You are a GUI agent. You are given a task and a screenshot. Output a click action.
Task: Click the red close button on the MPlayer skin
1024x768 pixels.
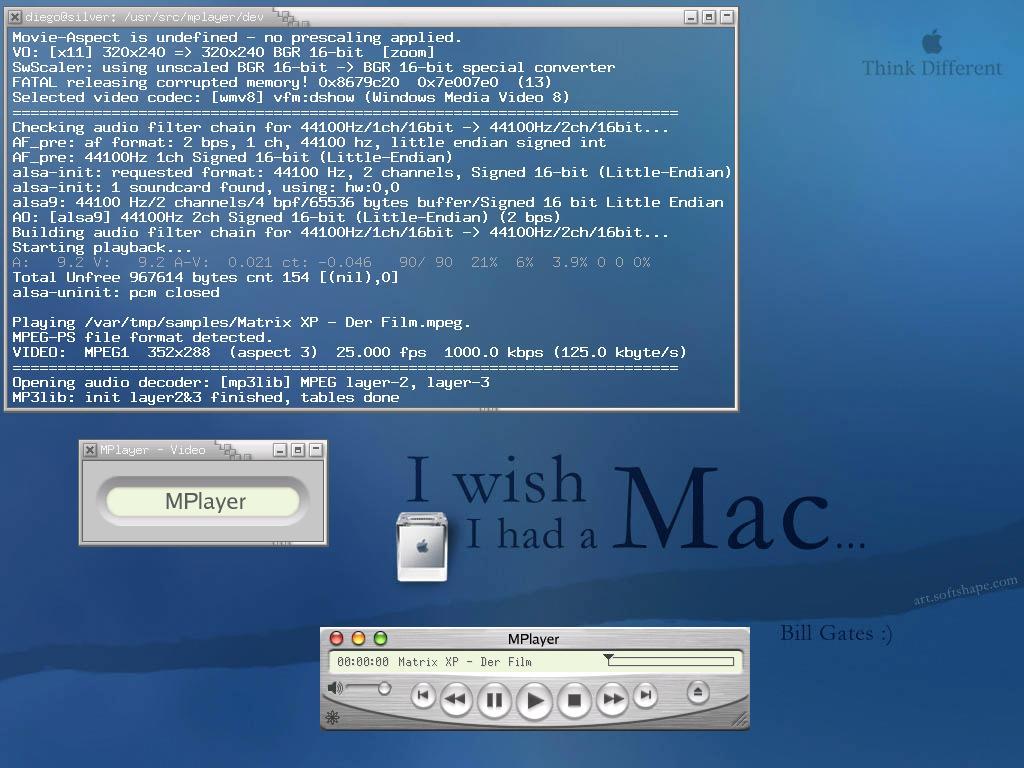[x=337, y=638]
